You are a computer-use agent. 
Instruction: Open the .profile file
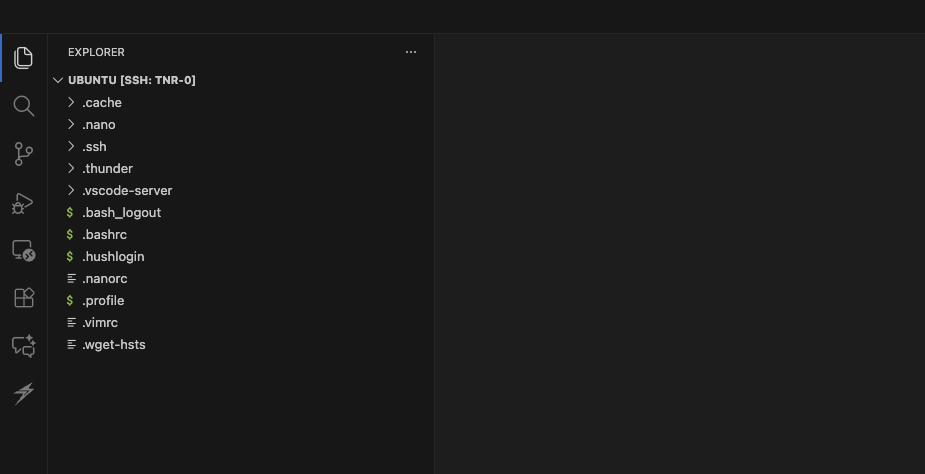pos(241,301)
